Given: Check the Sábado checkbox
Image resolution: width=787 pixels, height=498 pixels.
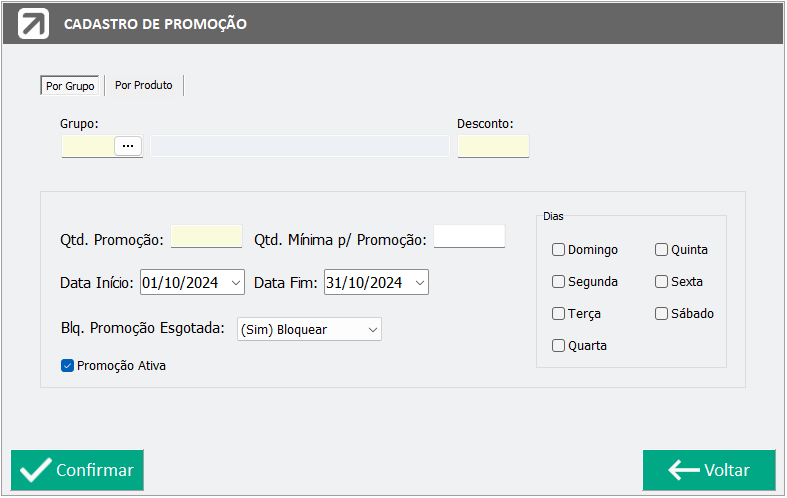Looking at the screenshot, I should (x=662, y=314).
